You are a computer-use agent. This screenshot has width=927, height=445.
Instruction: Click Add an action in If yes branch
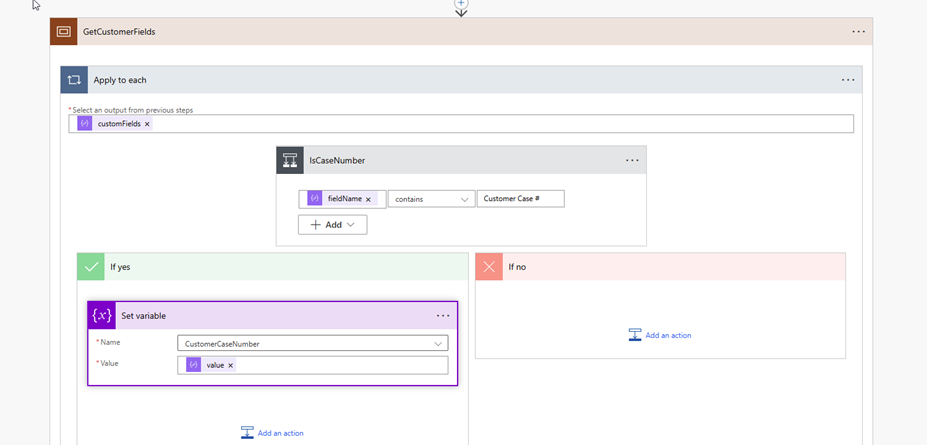click(272, 433)
